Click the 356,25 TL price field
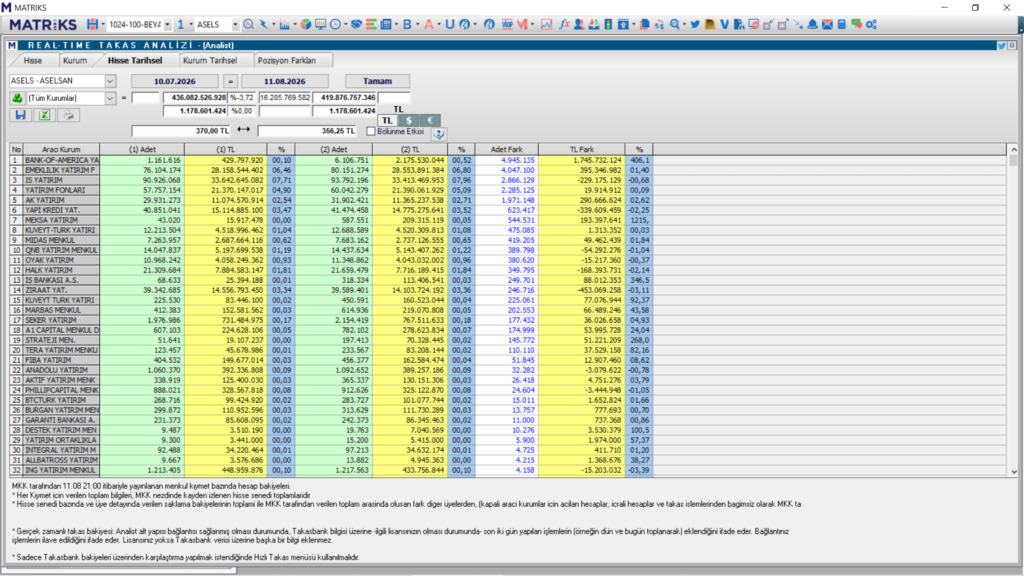 pos(307,131)
